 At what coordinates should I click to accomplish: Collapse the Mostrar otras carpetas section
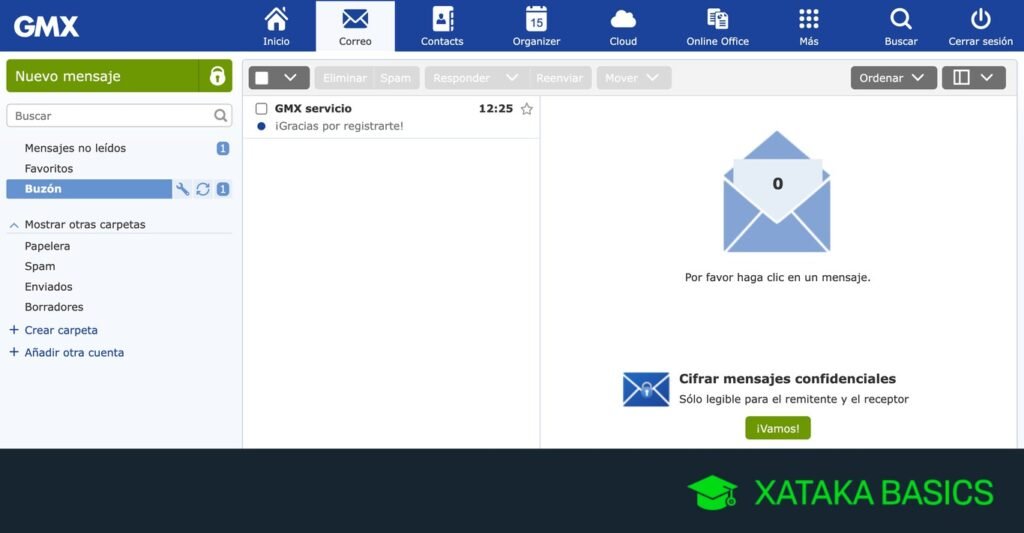coord(14,225)
